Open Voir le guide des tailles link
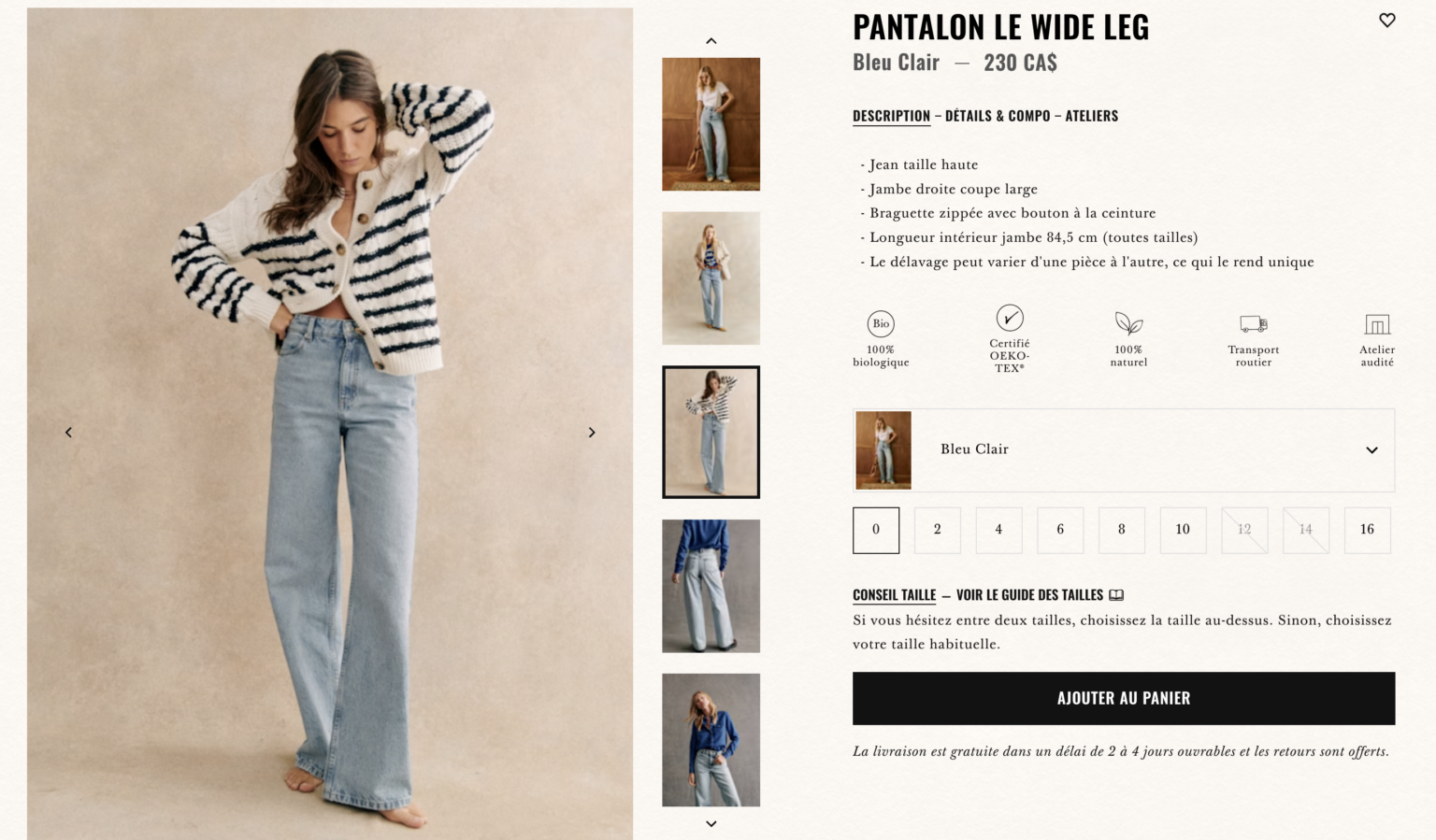Viewport: 1436px width, 840px height. [x=1029, y=595]
